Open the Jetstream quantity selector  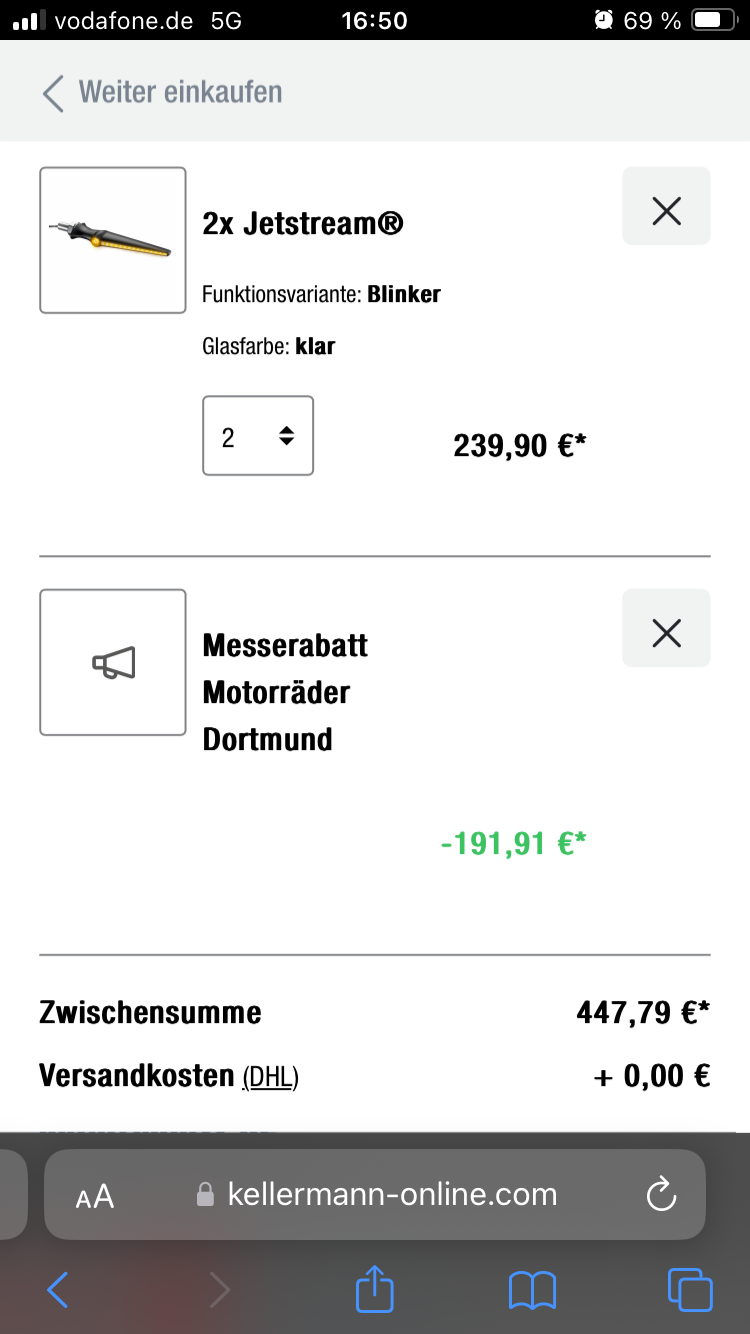[258, 436]
